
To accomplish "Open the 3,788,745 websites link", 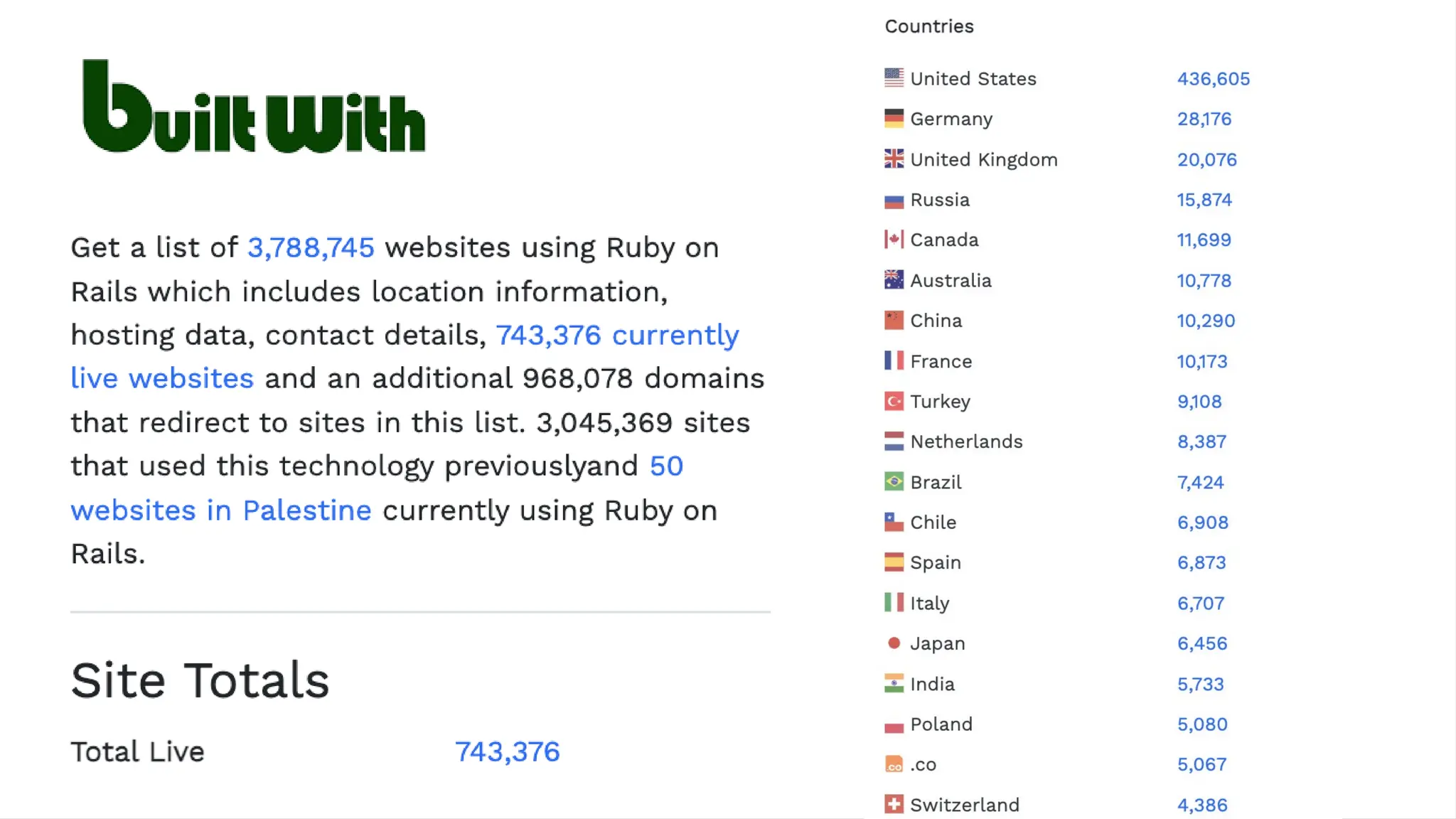I will coord(311,248).
